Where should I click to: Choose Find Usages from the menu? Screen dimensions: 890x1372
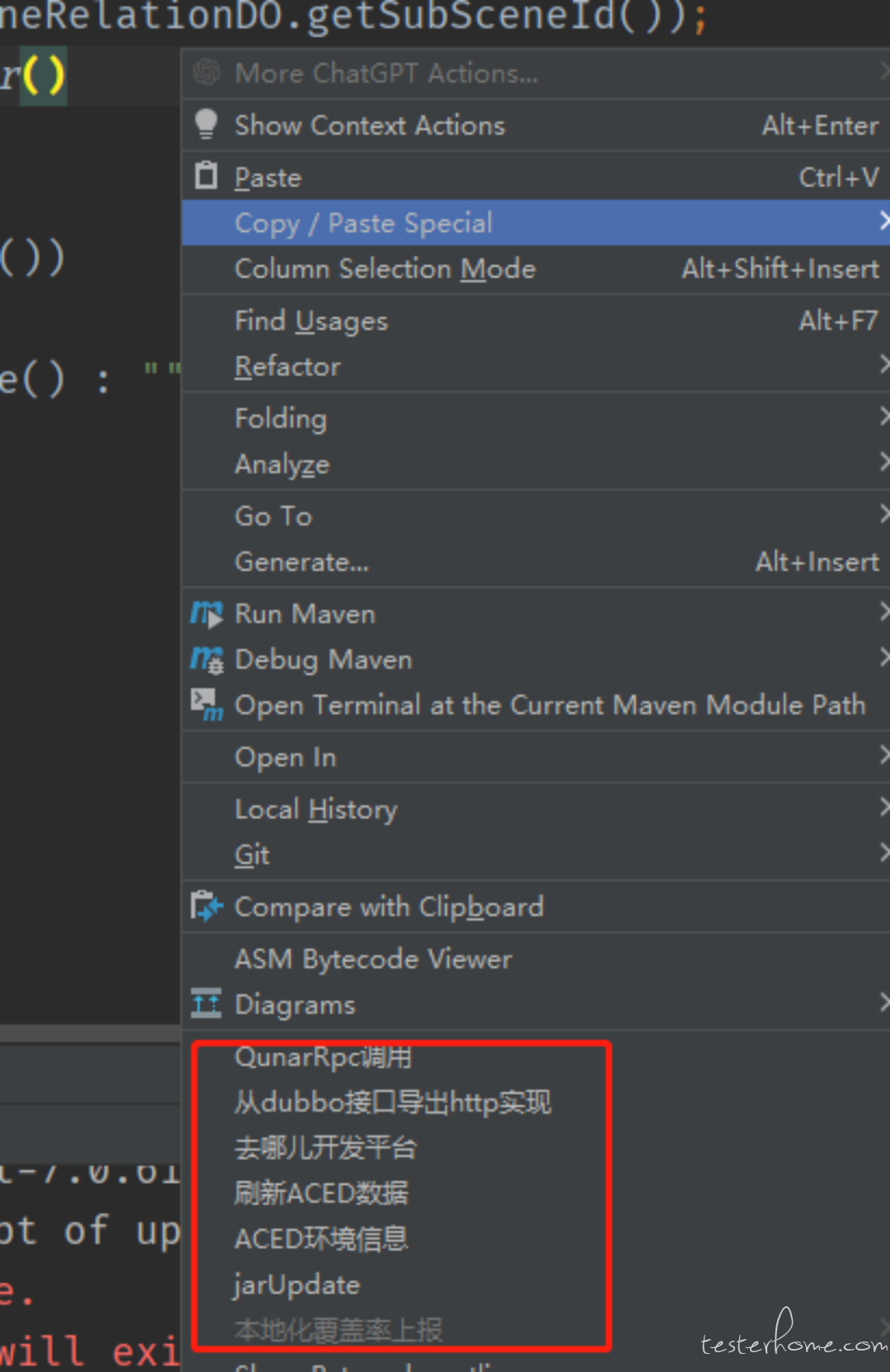pyautogui.click(x=311, y=321)
